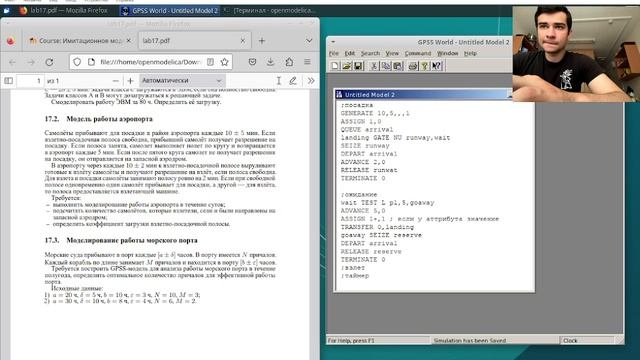This screenshot has width=640, height=360.
Task: Expand PDF viewer tools chevron menu
Action: pyautogui.click(x=311, y=81)
